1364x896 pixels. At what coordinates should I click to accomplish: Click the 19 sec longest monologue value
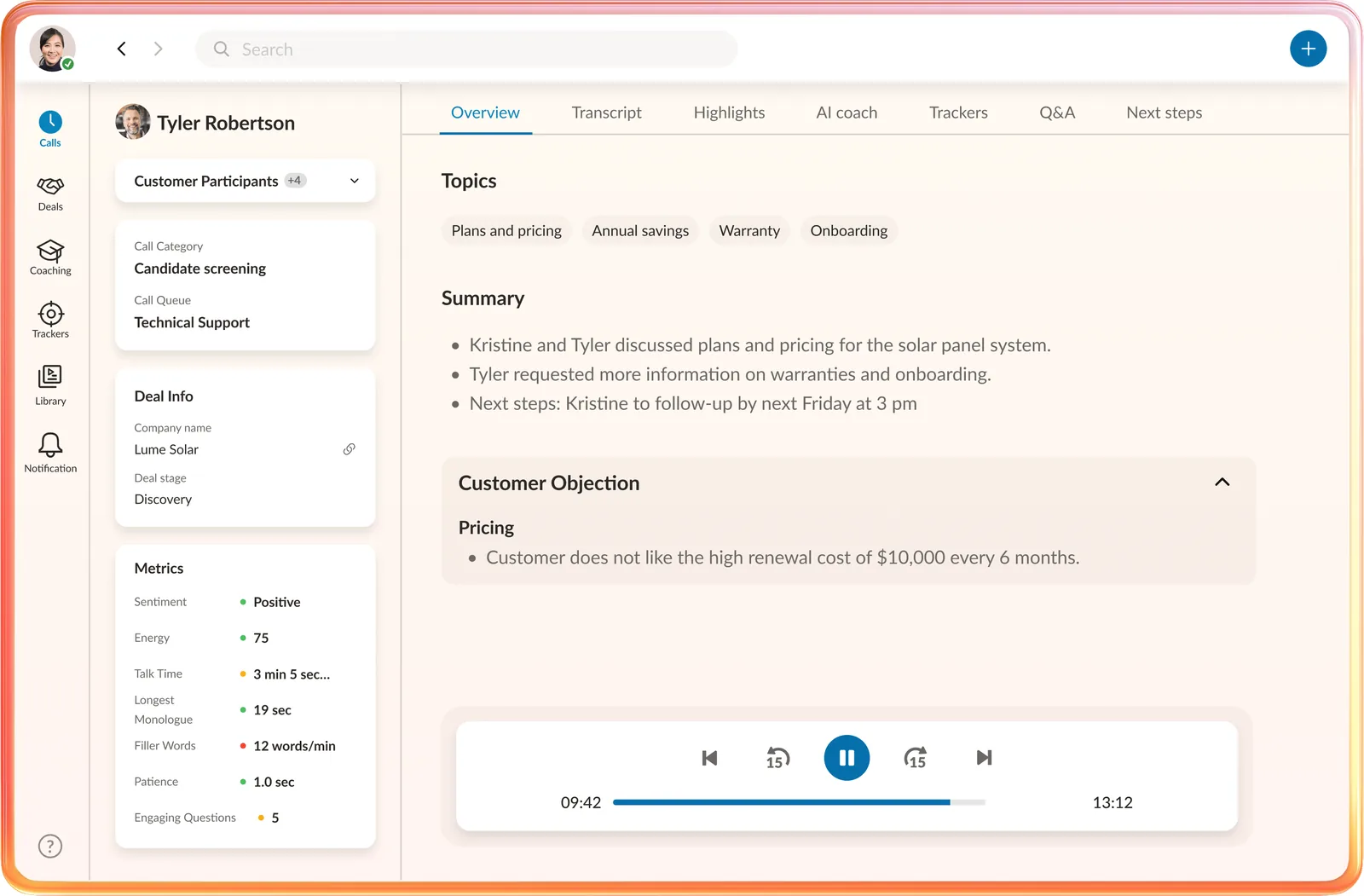pos(272,710)
